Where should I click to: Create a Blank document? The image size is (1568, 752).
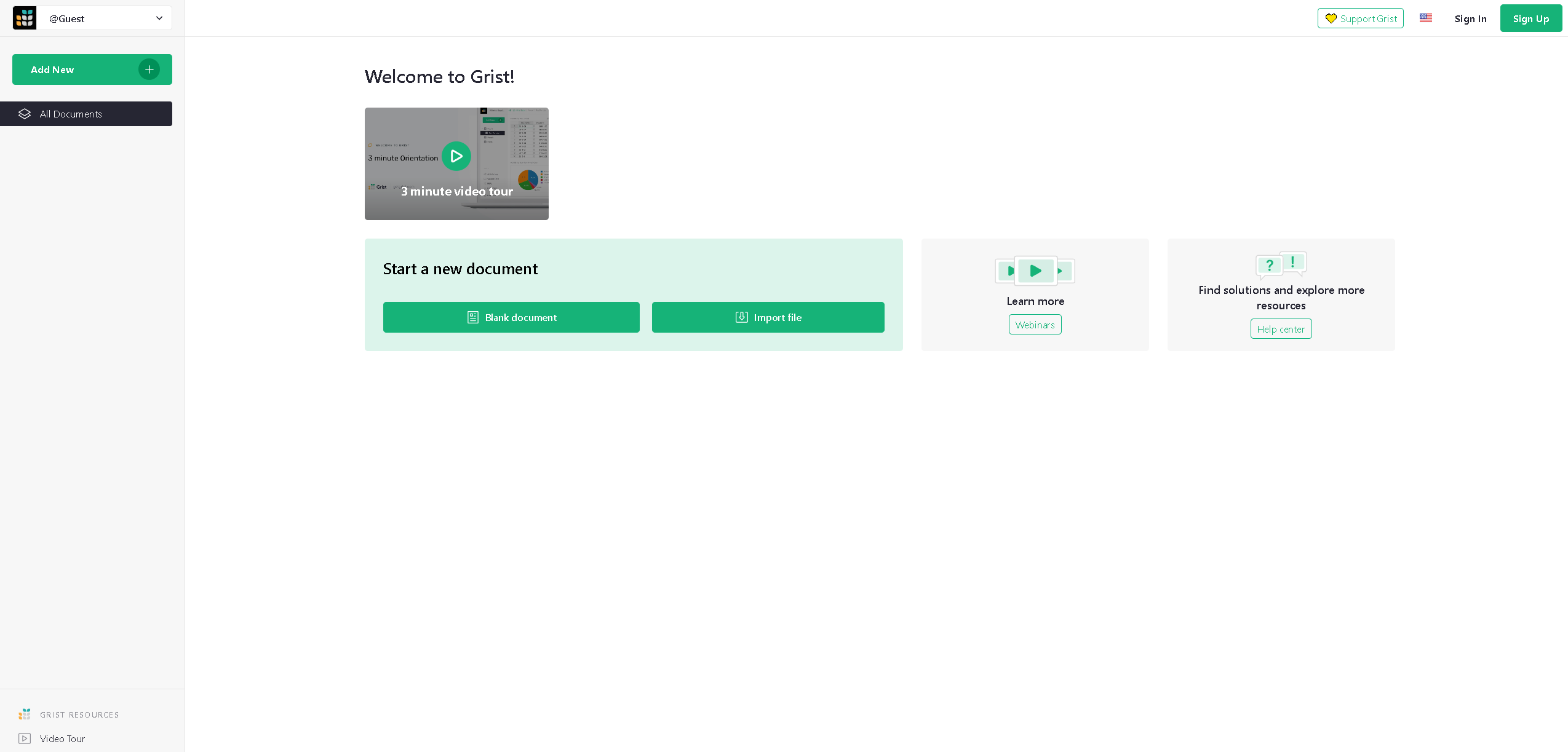pos(511,317)
